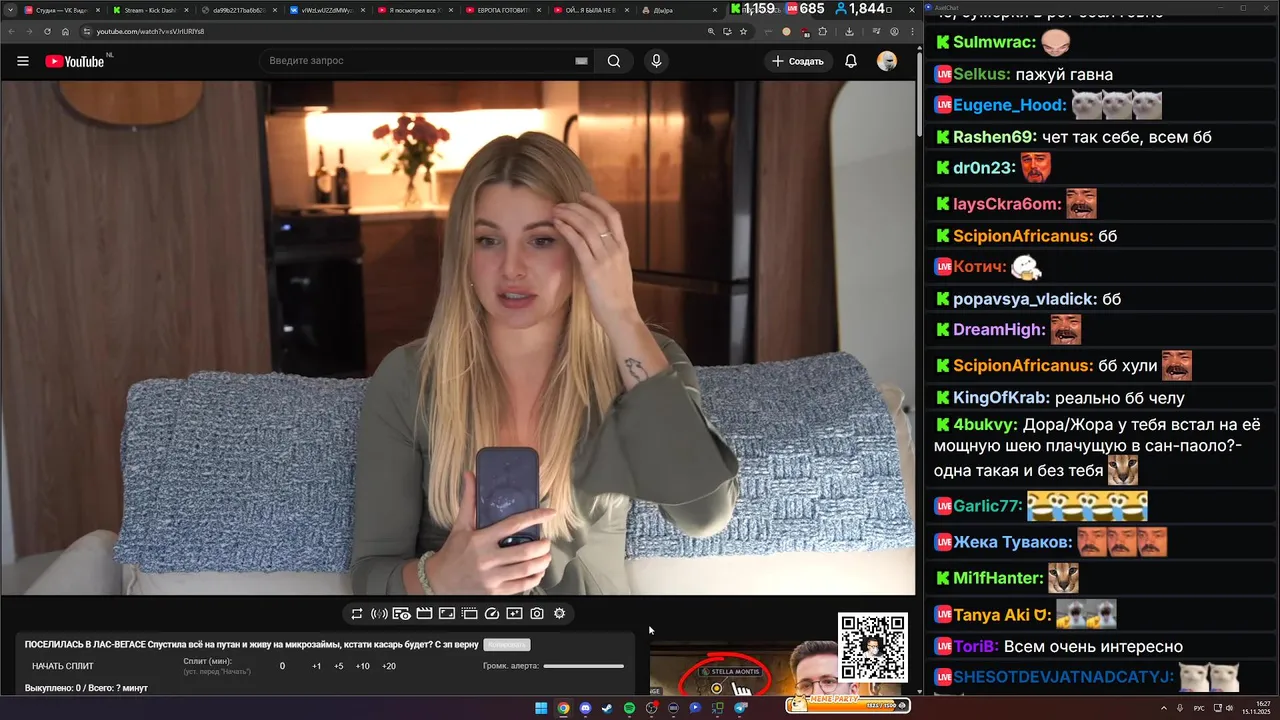
Task: Open the on-screen keyboard in search box
Action: coord(581,61)
